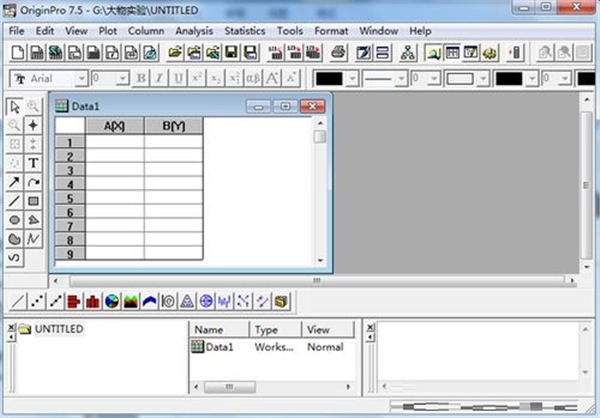Select Data1 in Project Explorer list
The image size is (600, 418).
213,347
